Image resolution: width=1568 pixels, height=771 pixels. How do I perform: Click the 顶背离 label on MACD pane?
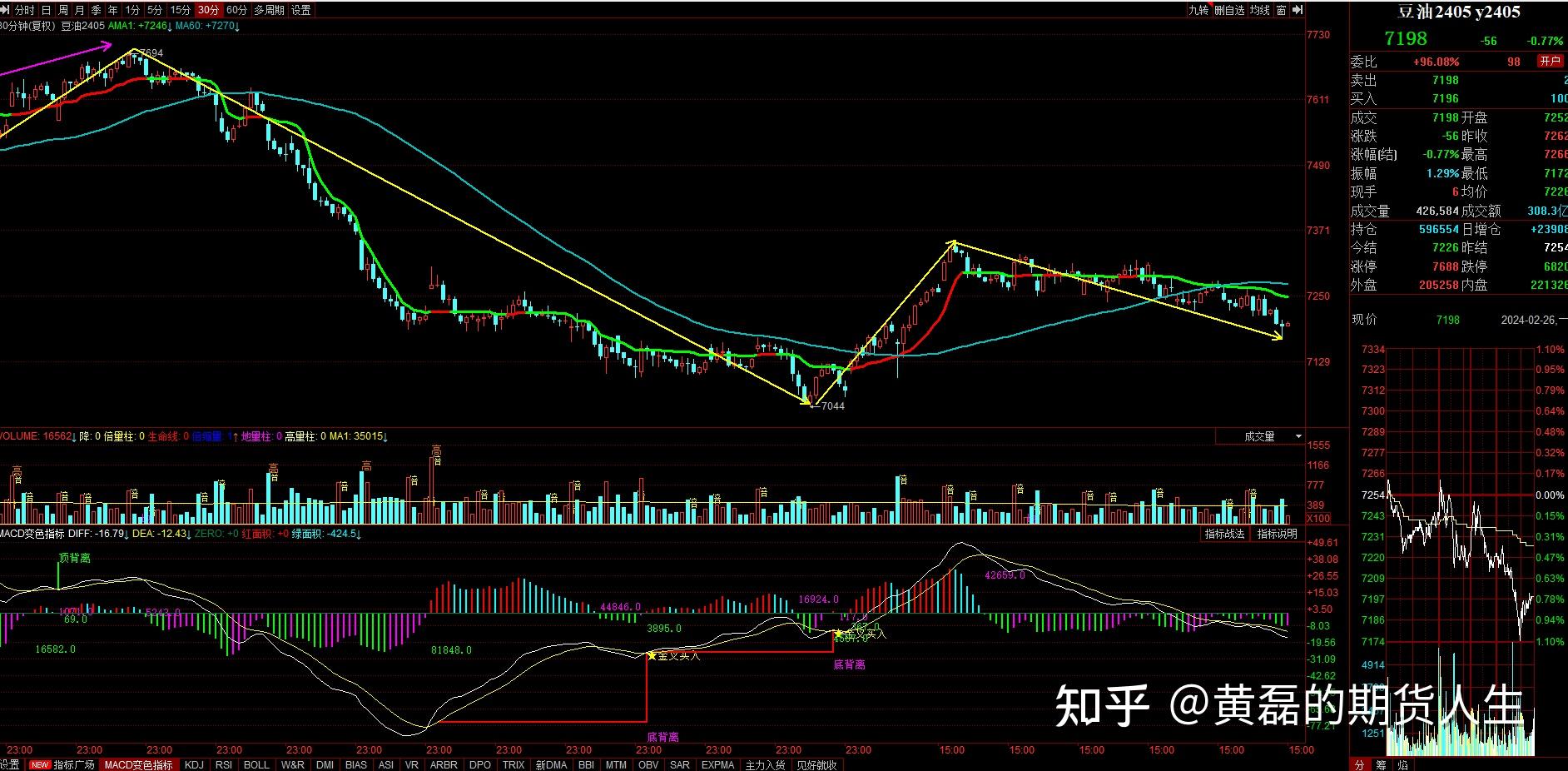point(75,559)
